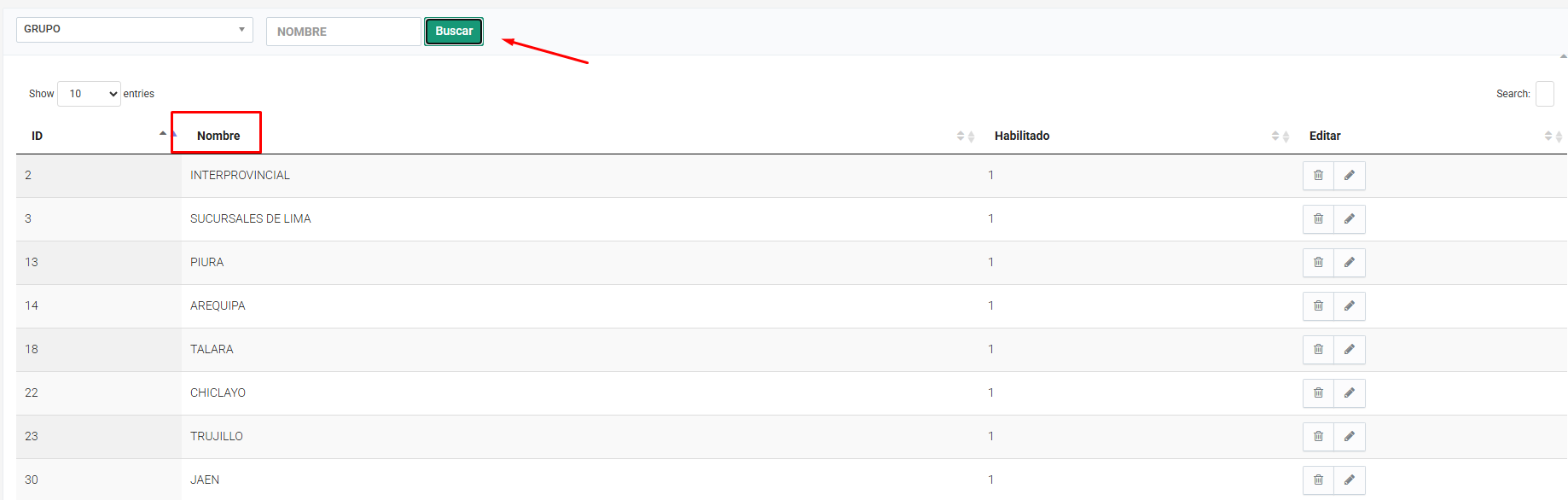1568x500 pixels.
Task: Sort by the Habilitado column header
Action: coord(1021,136)
